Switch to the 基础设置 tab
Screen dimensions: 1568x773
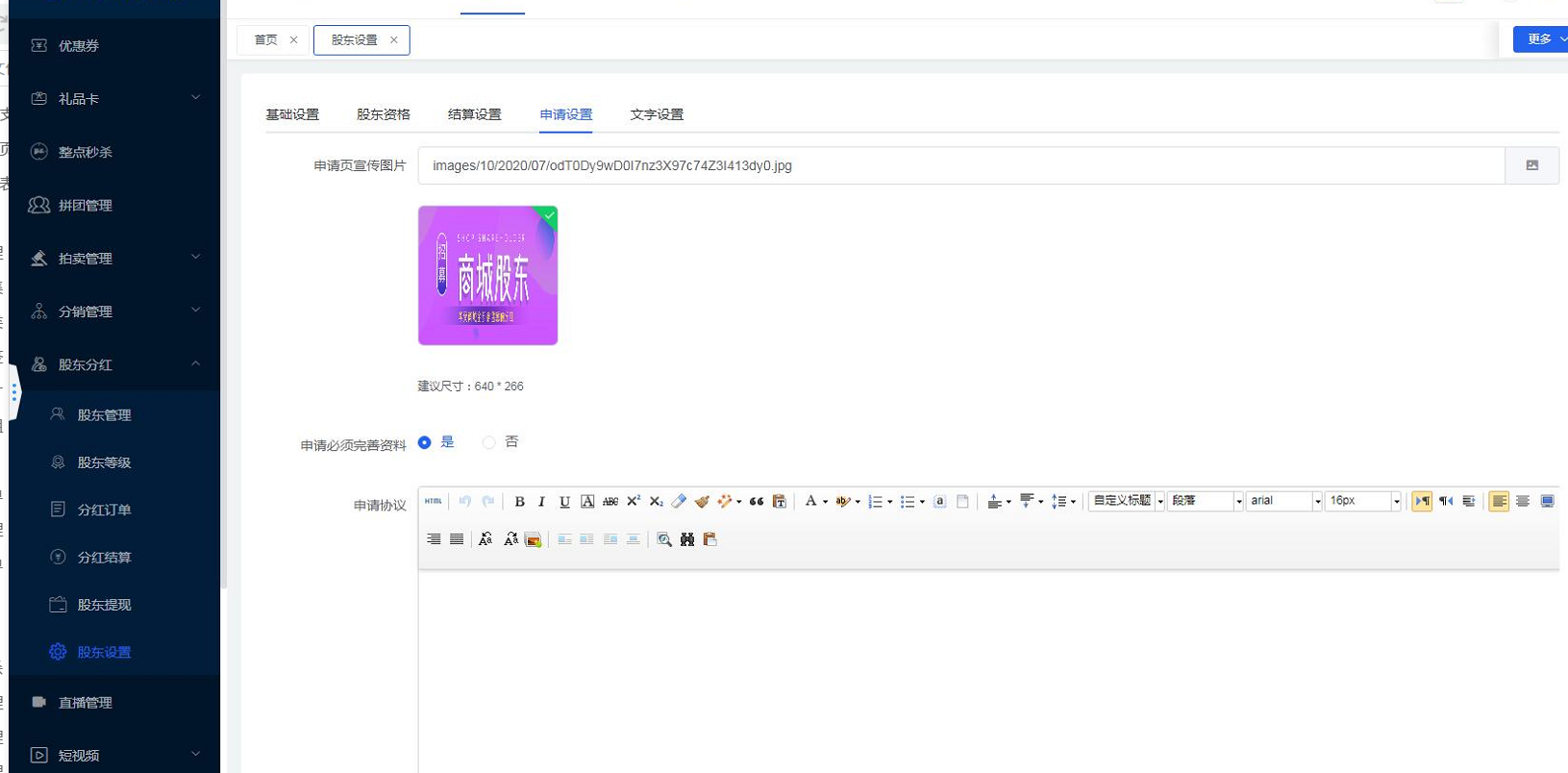(292, 114)
